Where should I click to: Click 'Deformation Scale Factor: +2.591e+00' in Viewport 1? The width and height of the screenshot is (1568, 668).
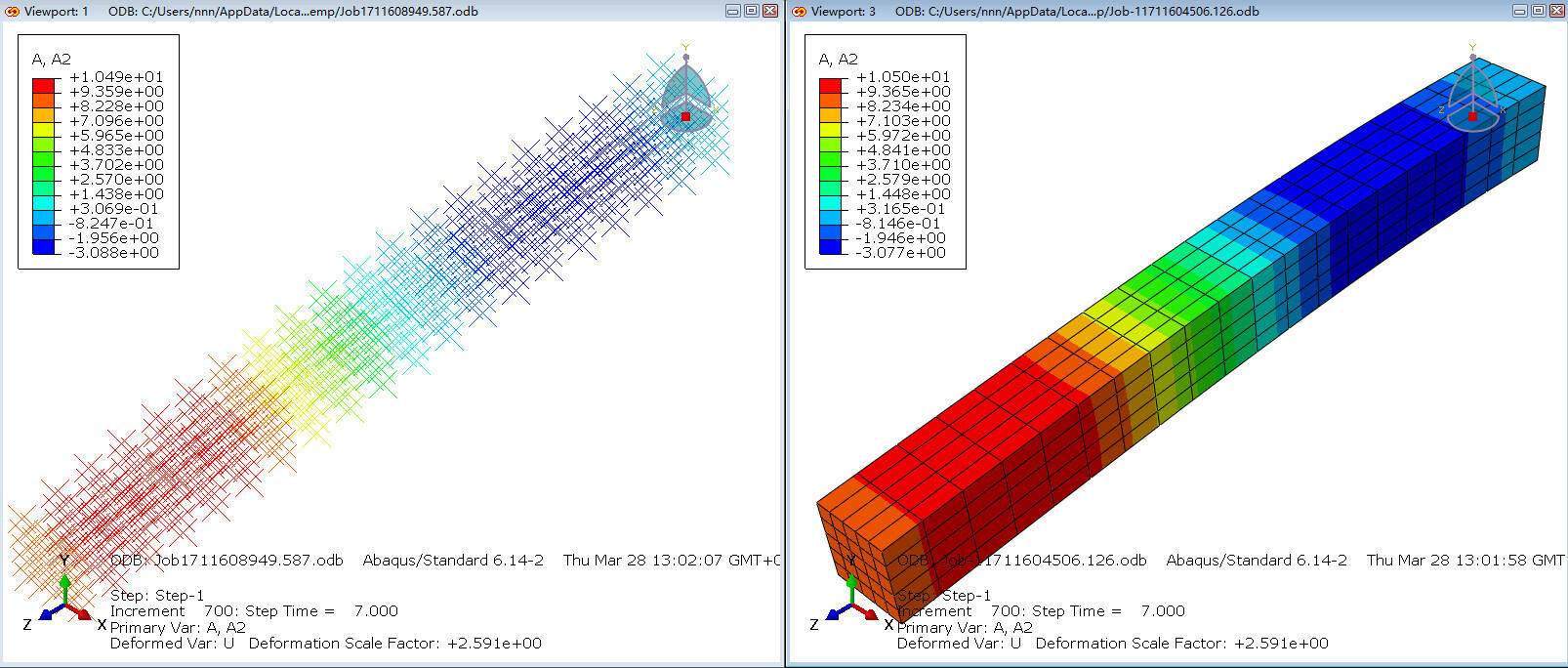tap(394, 643)
